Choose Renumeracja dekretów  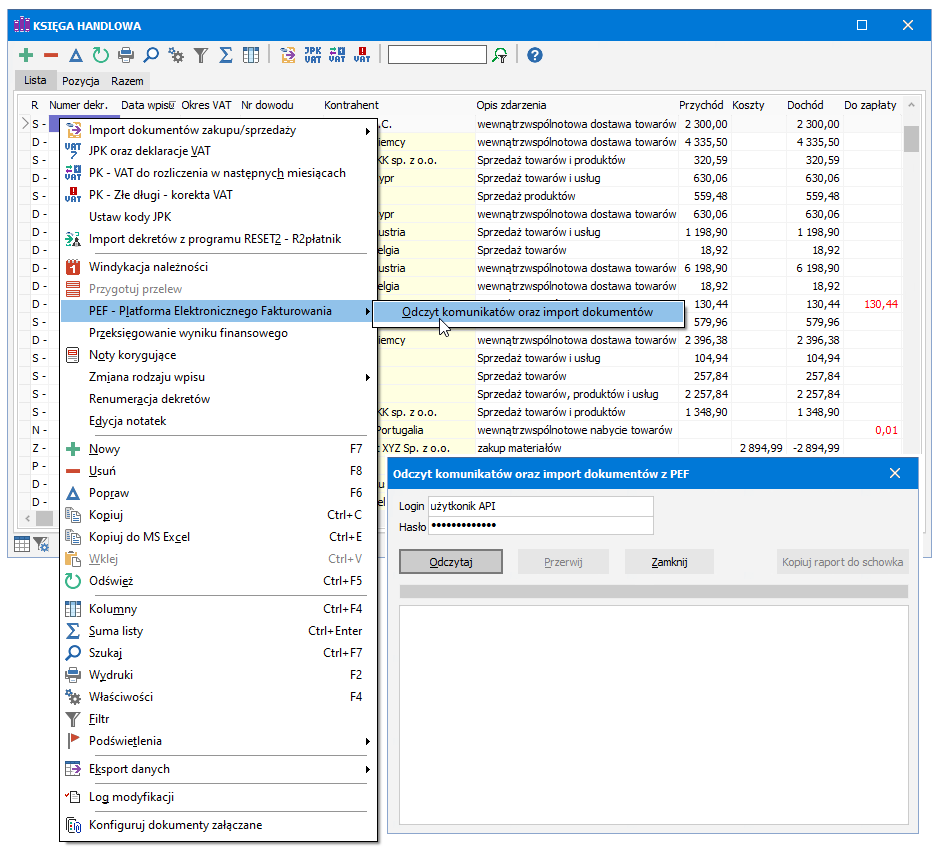(219, 399)
